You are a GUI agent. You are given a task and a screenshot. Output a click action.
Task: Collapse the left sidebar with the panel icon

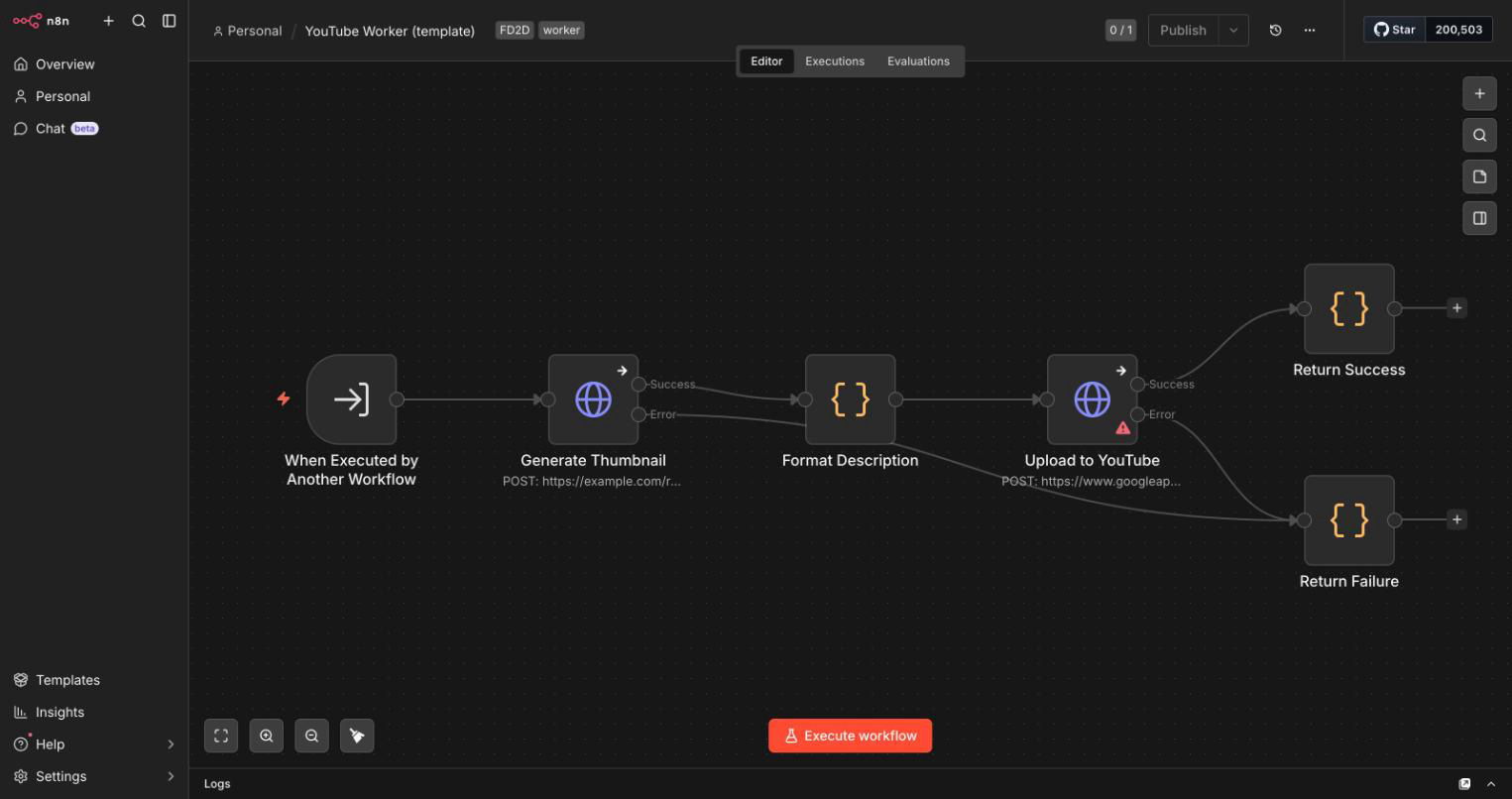click(170, 21)
